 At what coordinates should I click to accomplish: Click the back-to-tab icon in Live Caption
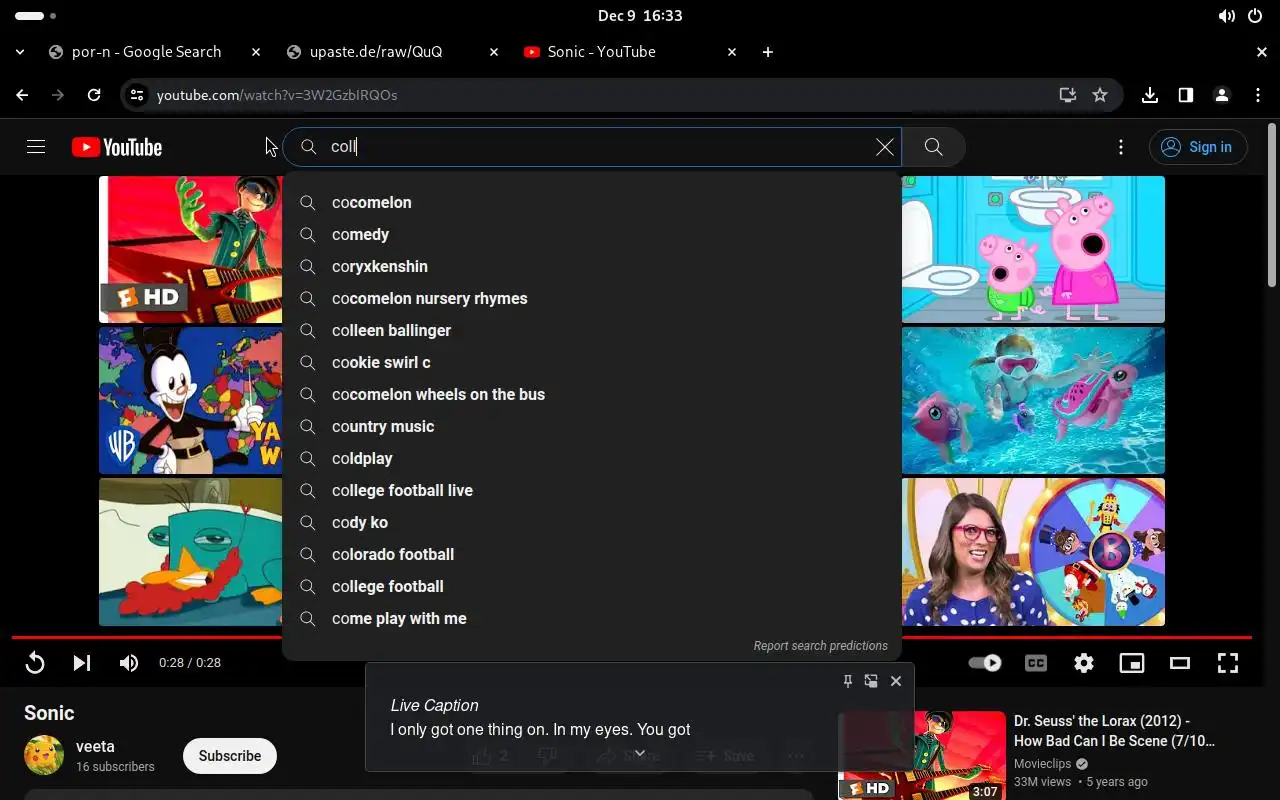pyautogui.click(x=871, y=681)
